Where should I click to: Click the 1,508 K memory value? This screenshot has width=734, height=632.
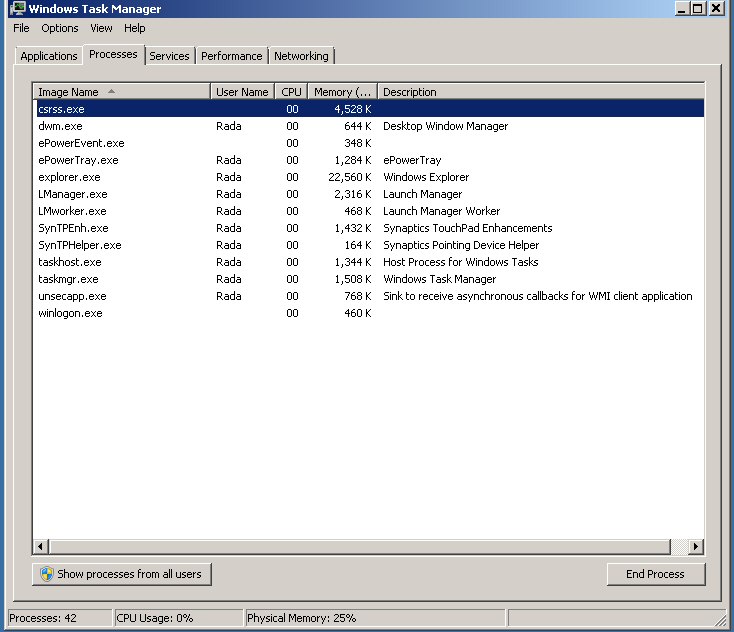click(x=352, y=279)
